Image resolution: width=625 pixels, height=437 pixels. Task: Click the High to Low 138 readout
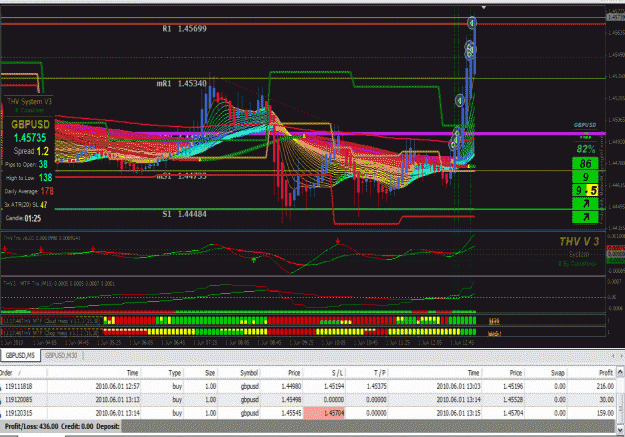29,178
